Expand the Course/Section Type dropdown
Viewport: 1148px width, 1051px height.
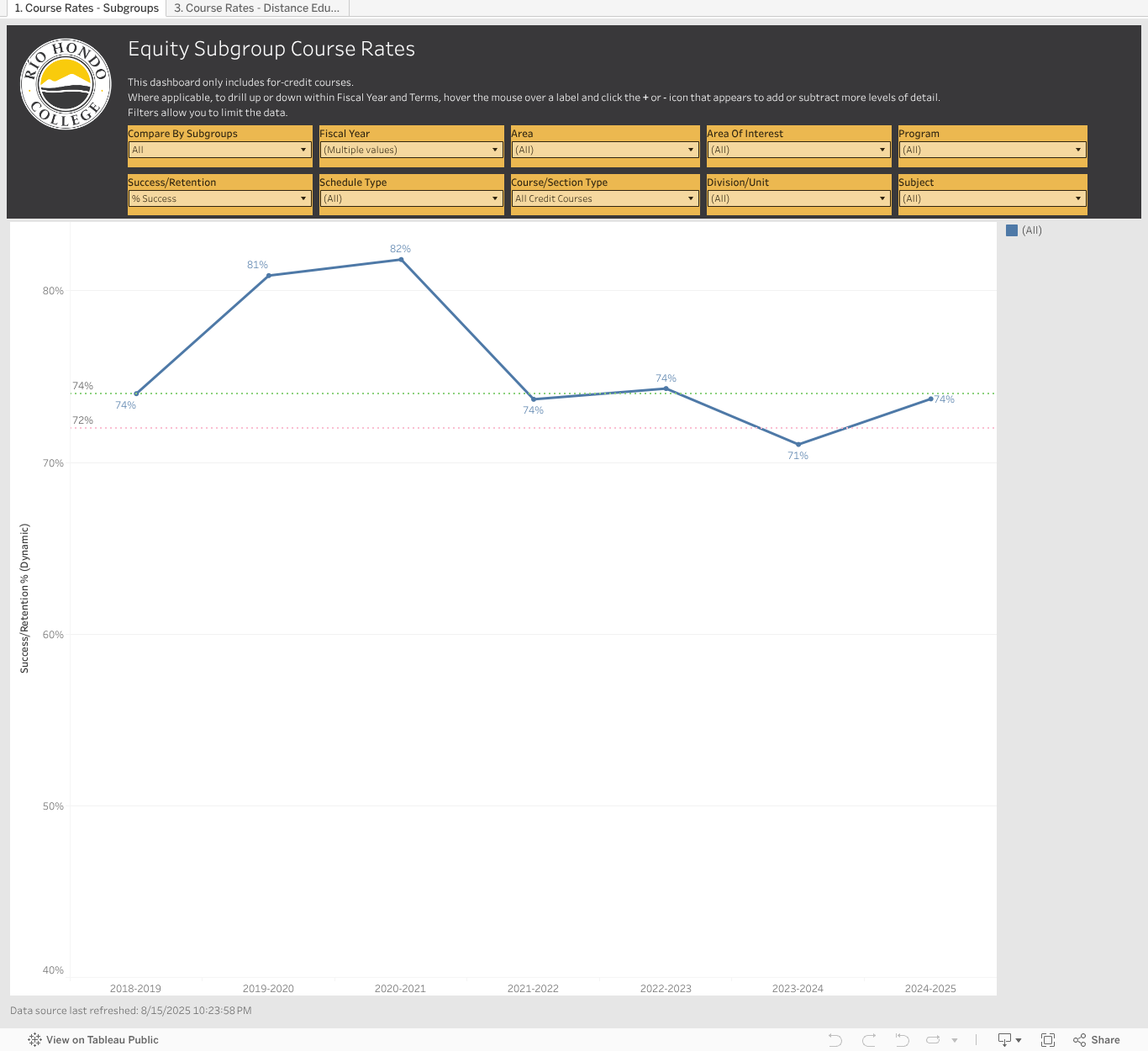(x=604, y=198)
